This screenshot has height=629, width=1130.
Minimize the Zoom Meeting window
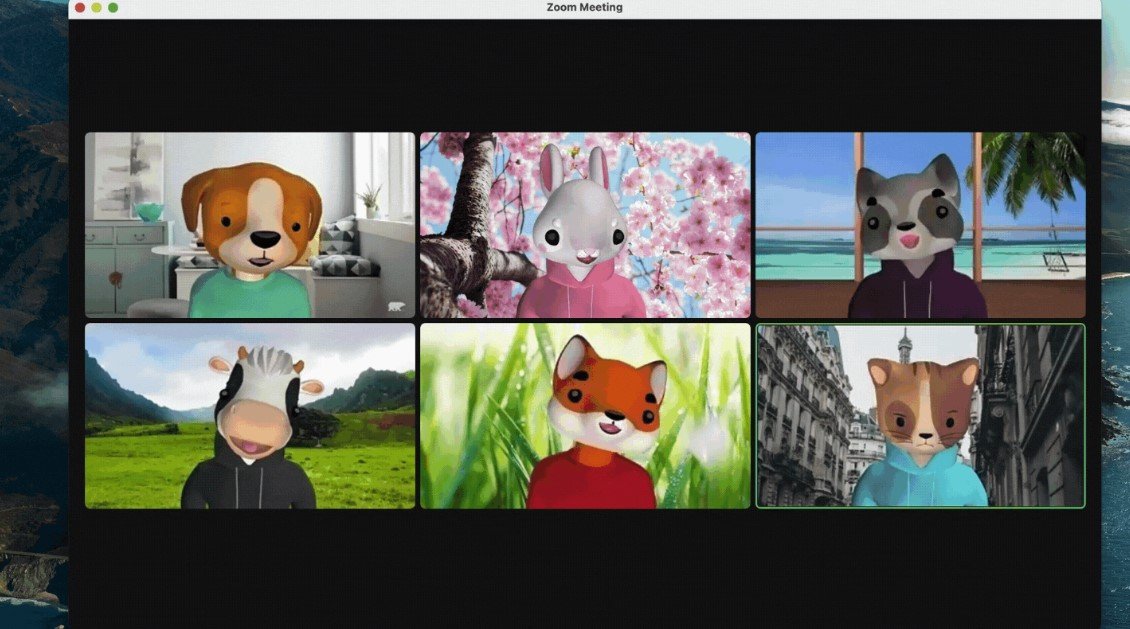(96, 7)
